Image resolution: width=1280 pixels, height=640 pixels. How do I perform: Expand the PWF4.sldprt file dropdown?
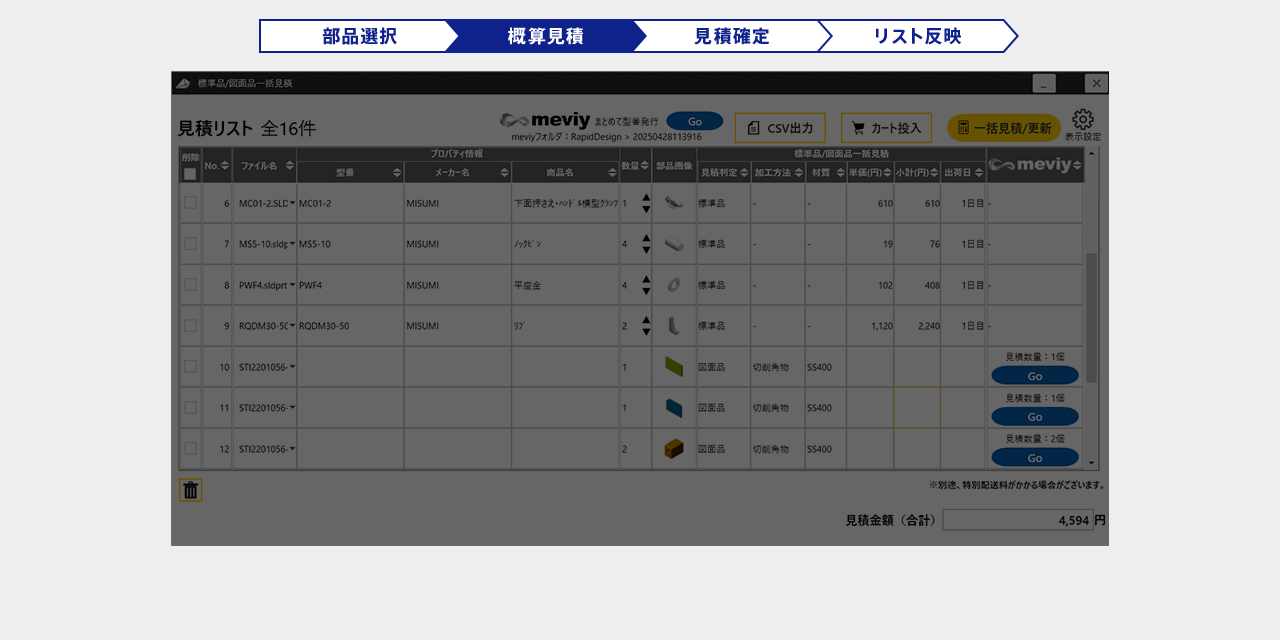point(292,285)
